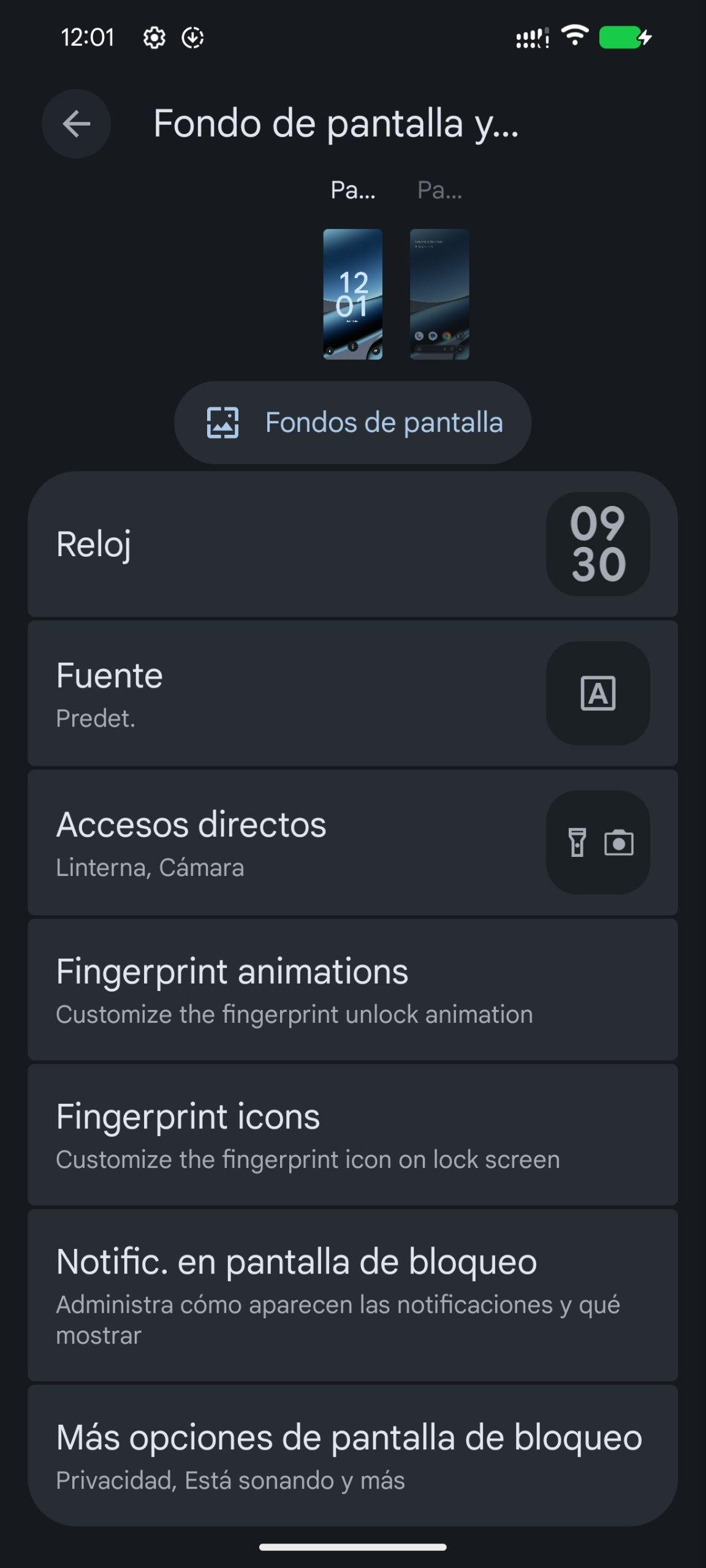The image size is (706, 1568).
Task: Select the home screen preview thumbnail
Action: 439,294
